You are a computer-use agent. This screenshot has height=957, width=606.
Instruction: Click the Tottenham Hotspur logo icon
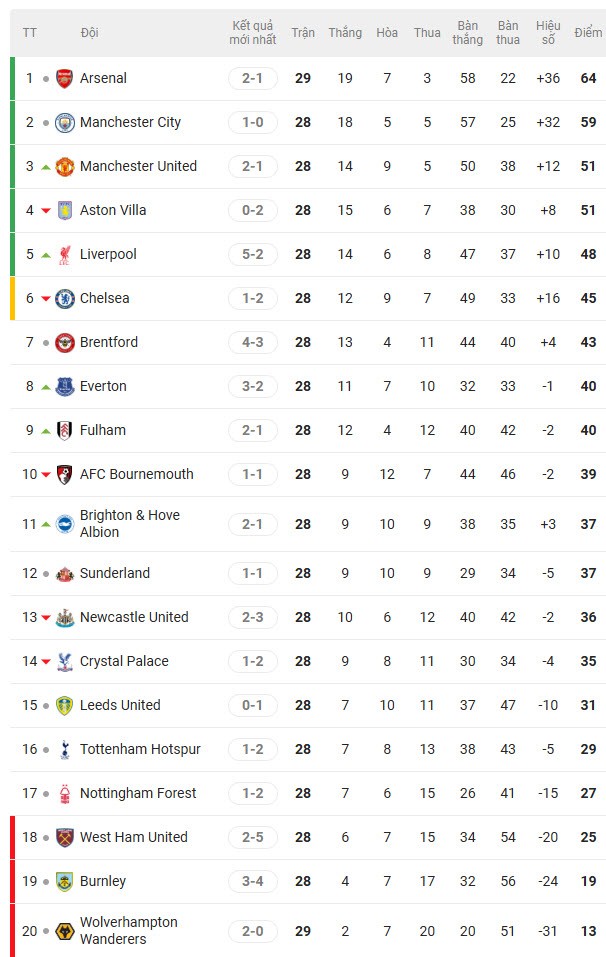click(65, 749)
